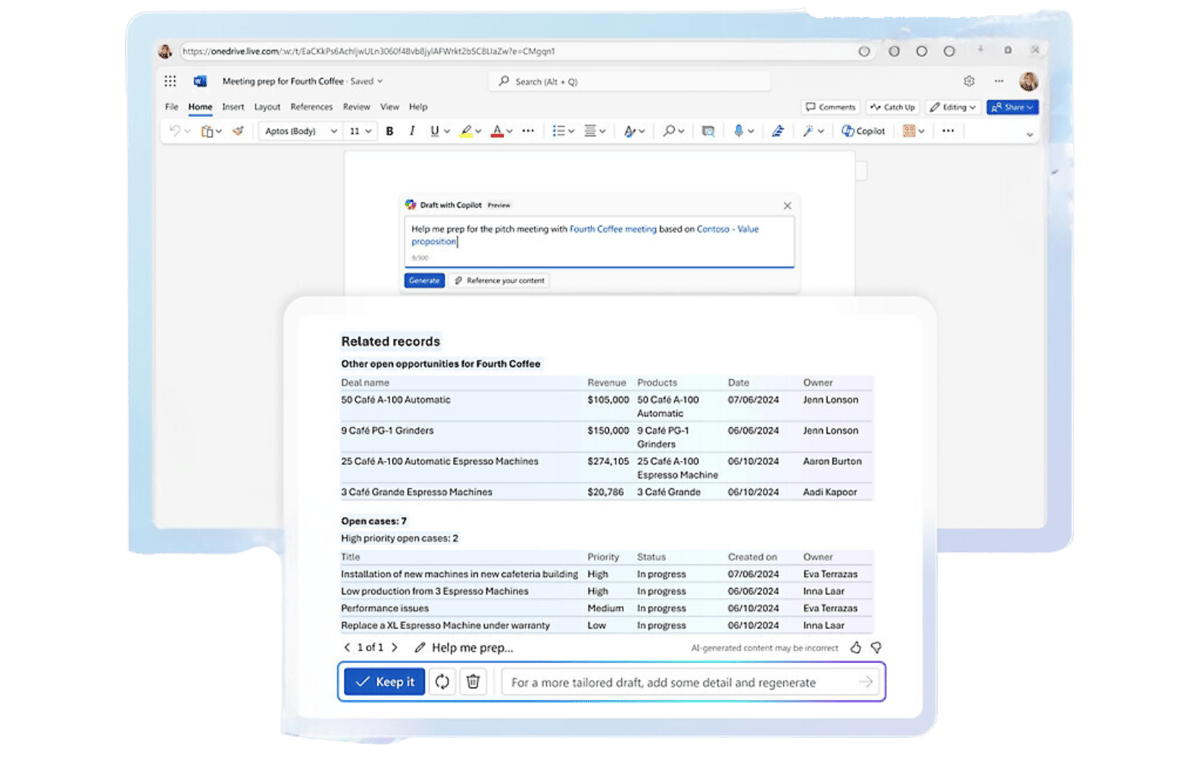Screen dimensions: 1200x757
Task: Open the File menu
Action: point(172,107)
